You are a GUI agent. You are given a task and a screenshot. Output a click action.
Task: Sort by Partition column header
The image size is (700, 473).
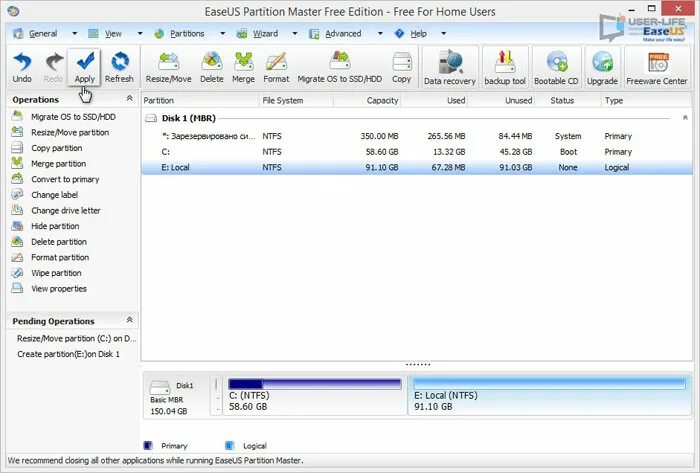[200, 100]
